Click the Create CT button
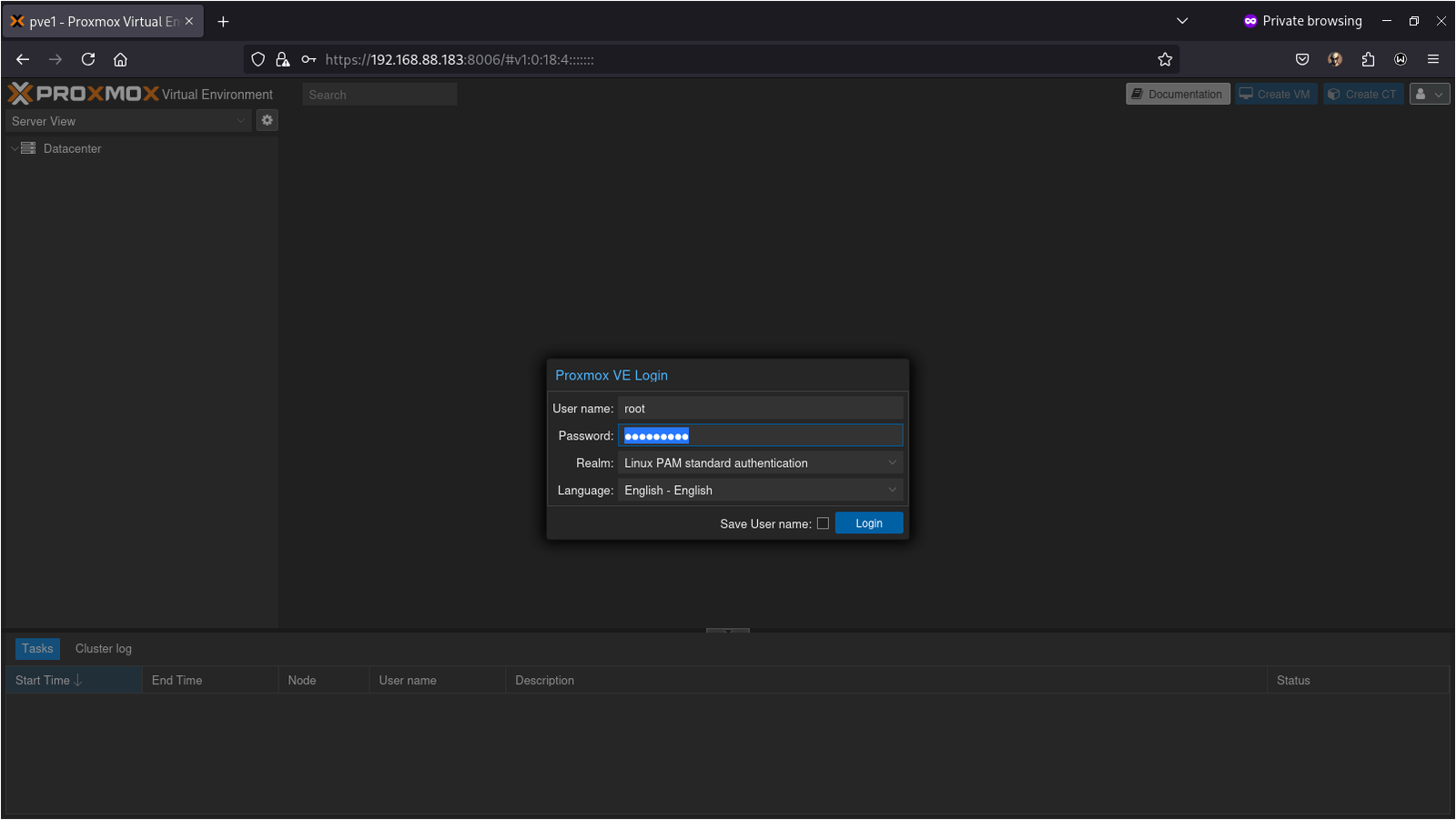The width and height of the screenshot is (1456, 820). (x=1363, y=94)
